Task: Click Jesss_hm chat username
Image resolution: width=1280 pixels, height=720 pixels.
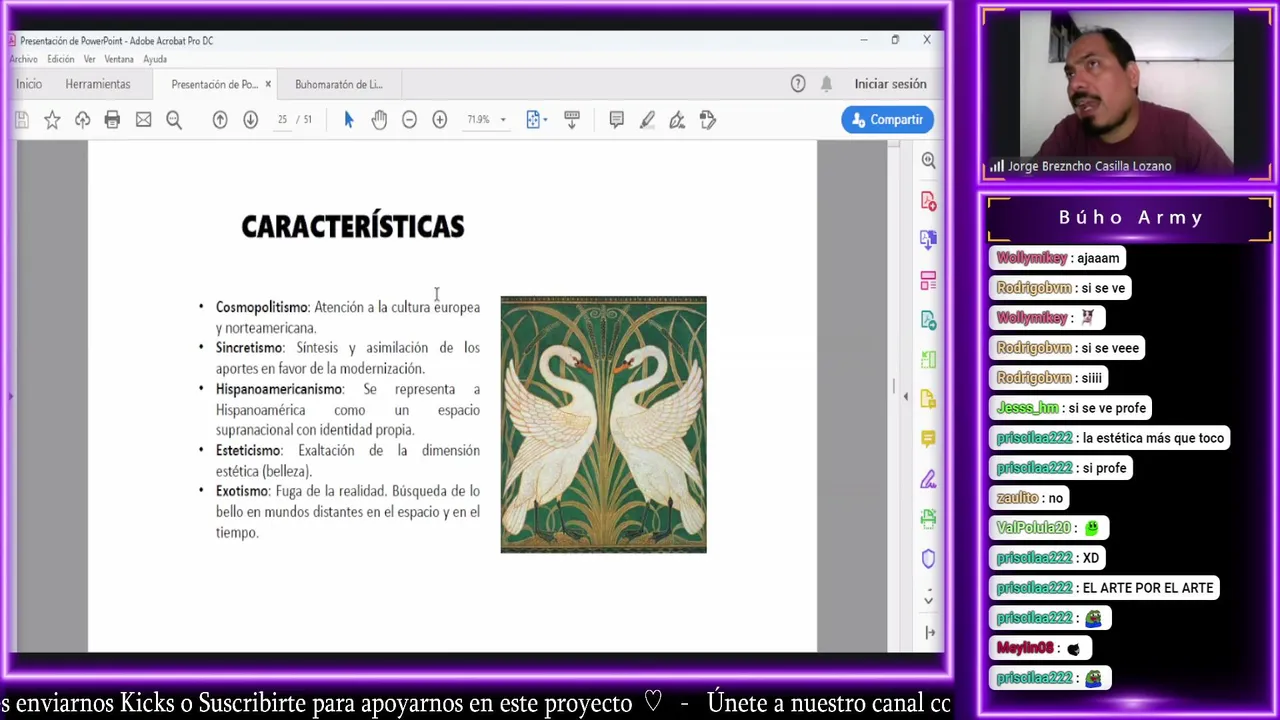Action: click(1027, 408)
